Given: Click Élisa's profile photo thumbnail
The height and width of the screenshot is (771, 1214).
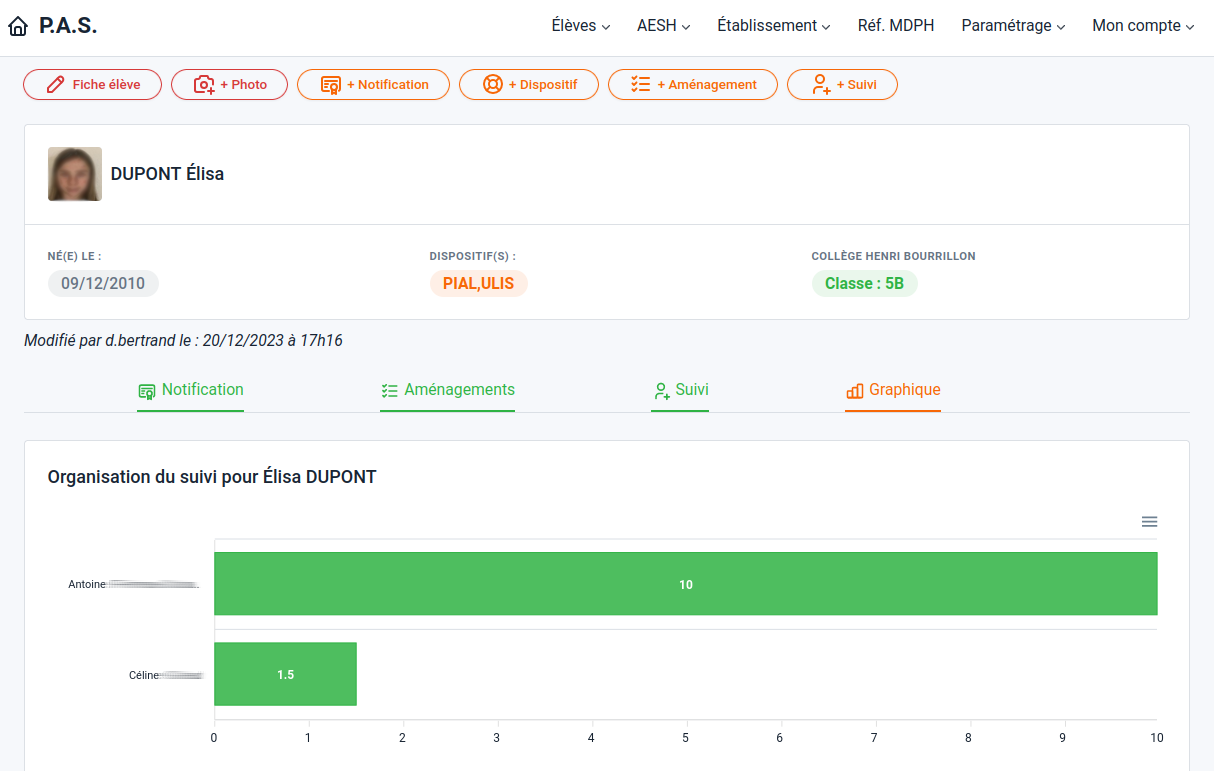Looking at the screenshot, I should (75, 174).
